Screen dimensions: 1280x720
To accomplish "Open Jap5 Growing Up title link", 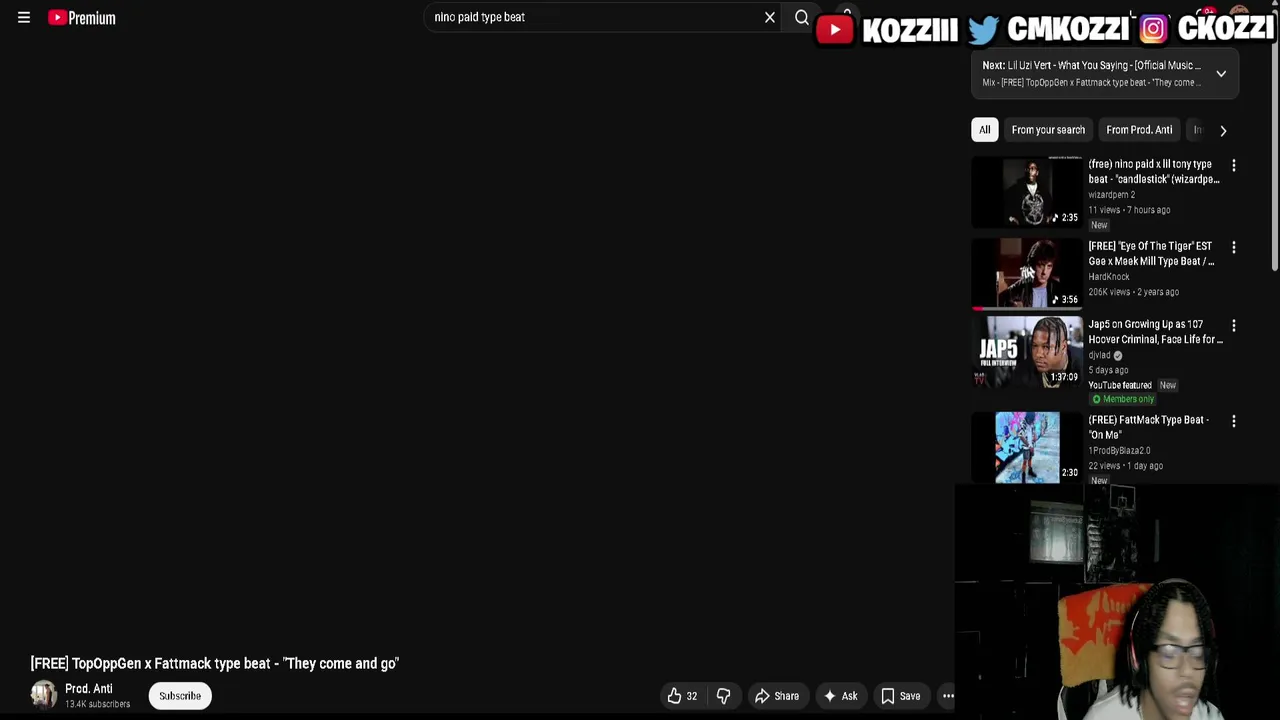I will click(x=1155, y=332).
